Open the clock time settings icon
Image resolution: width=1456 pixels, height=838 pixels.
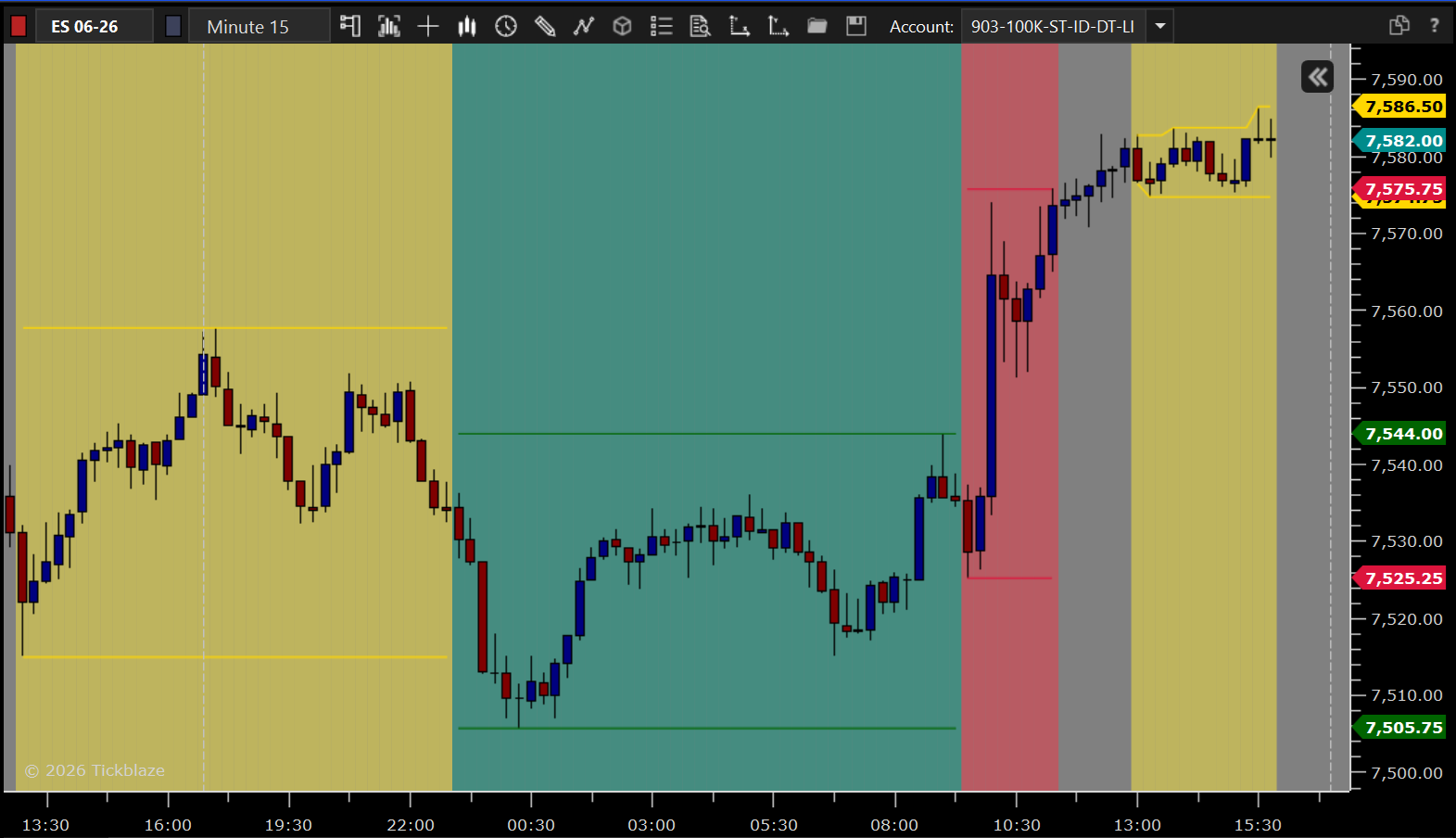click(506, 26)
